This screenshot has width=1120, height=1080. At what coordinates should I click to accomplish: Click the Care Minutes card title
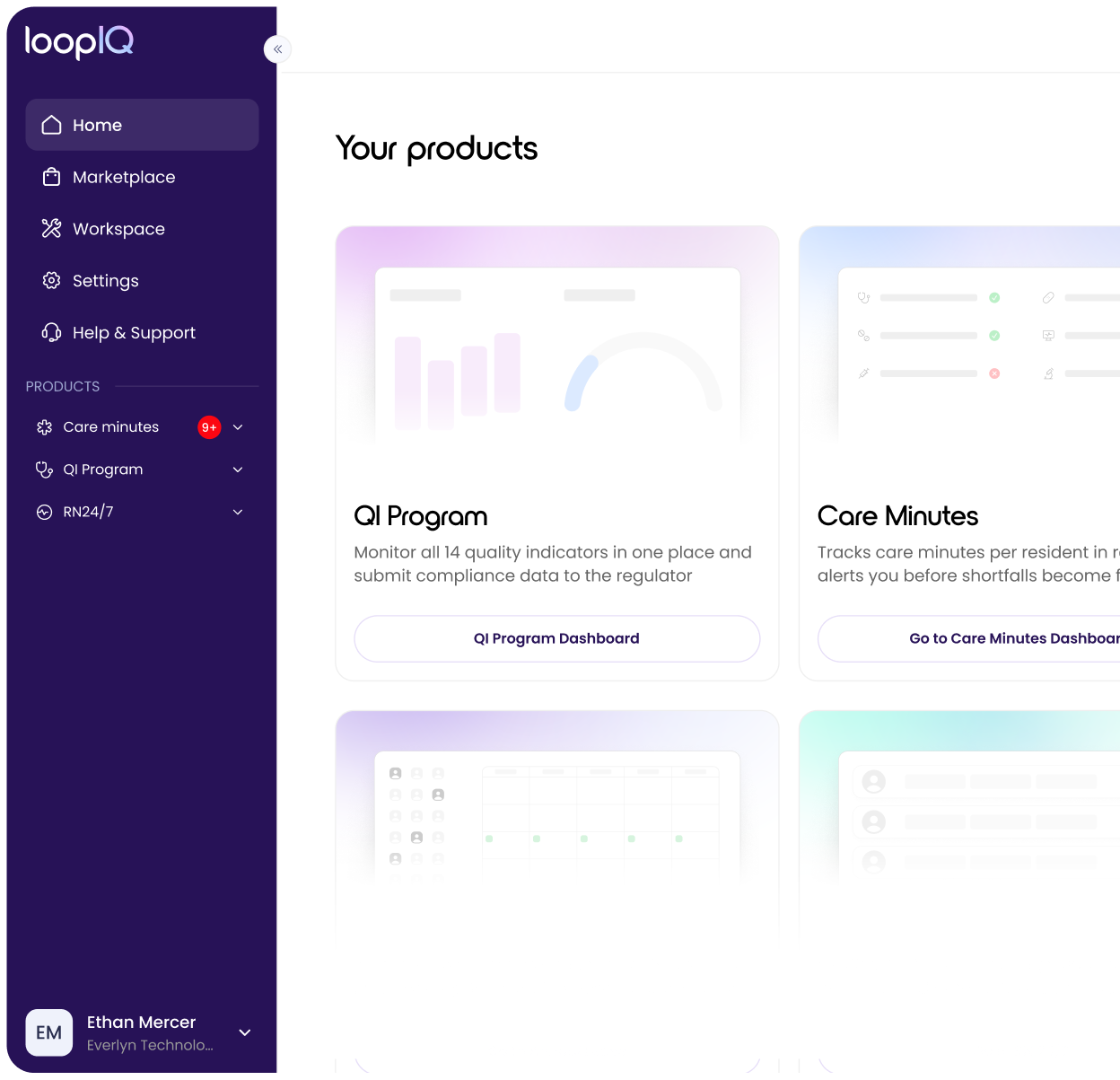click(x=897, y=516)
